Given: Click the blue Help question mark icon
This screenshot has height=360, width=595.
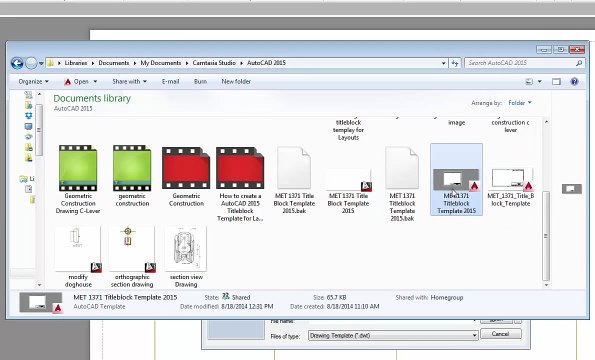Looking at the screenshot, I should [575, 82].
